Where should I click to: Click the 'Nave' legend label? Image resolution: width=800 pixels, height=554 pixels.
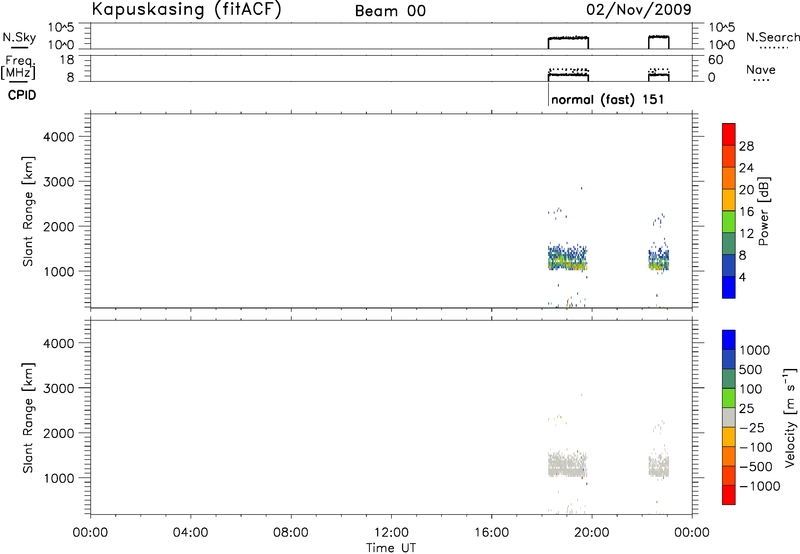[x=761, y=70]
